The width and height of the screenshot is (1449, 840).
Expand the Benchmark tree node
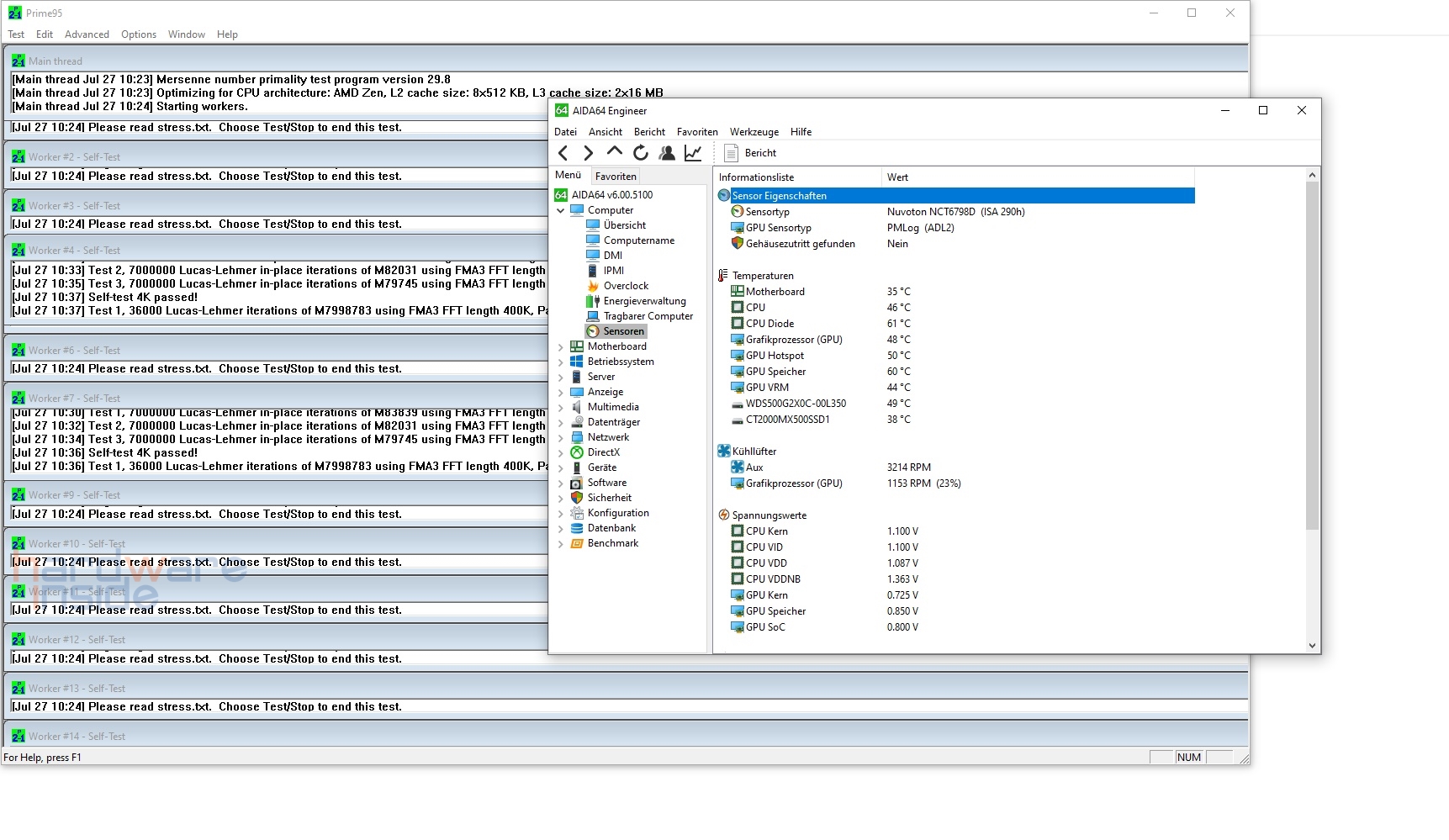[x=561, y=543]
